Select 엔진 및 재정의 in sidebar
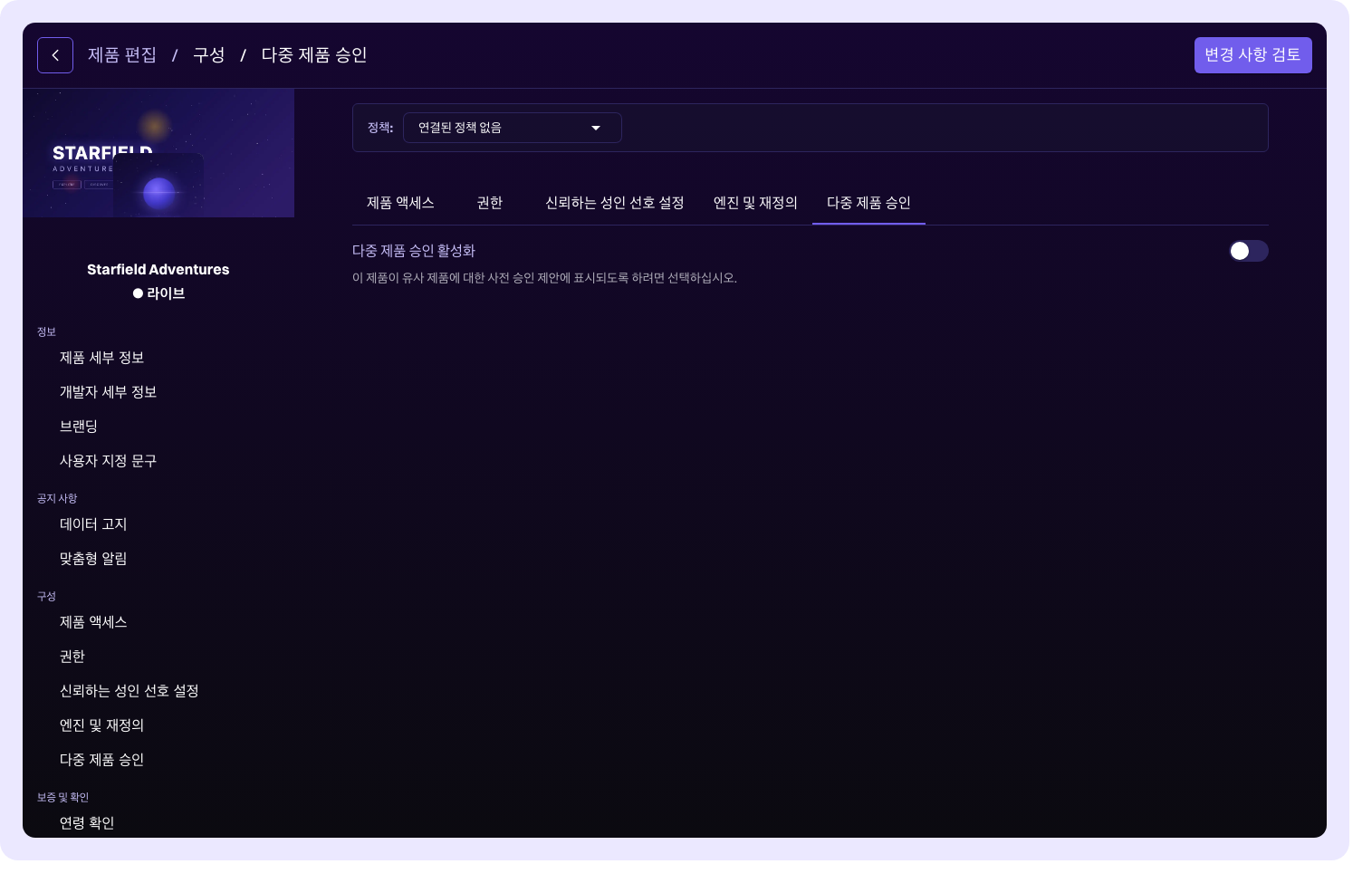The height and width of the screenshot is (883, 1372). 102,725
